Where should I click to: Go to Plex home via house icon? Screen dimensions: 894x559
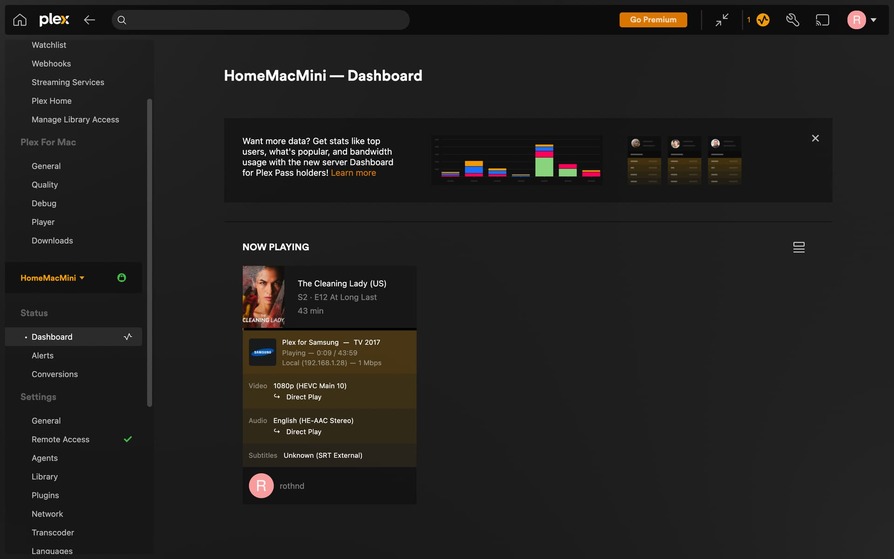19,20
